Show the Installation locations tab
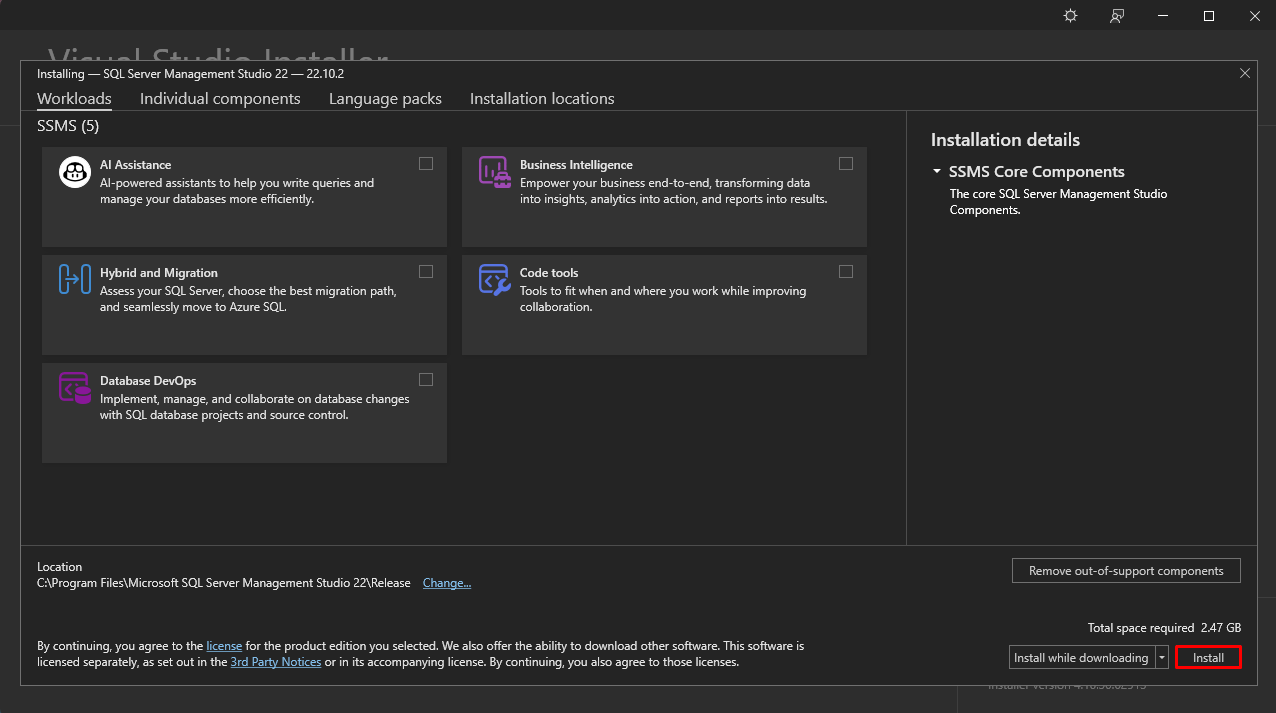1276x713 pixels. (x=542, y=99)
